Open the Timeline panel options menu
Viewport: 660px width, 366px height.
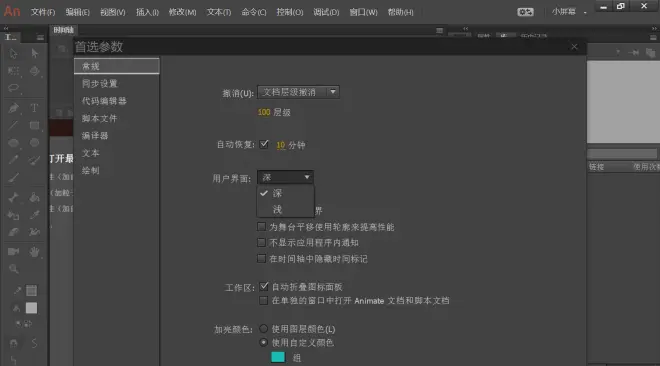point(439,30)
